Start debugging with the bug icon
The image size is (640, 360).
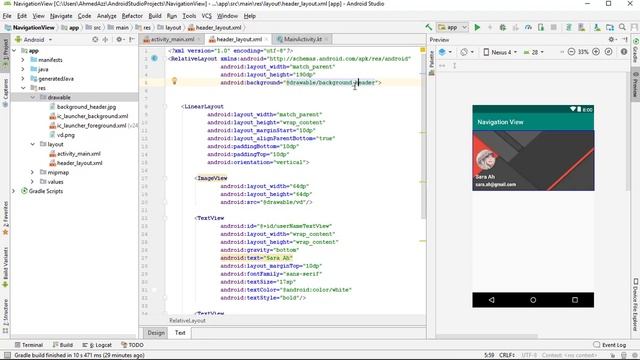[502, 27]
